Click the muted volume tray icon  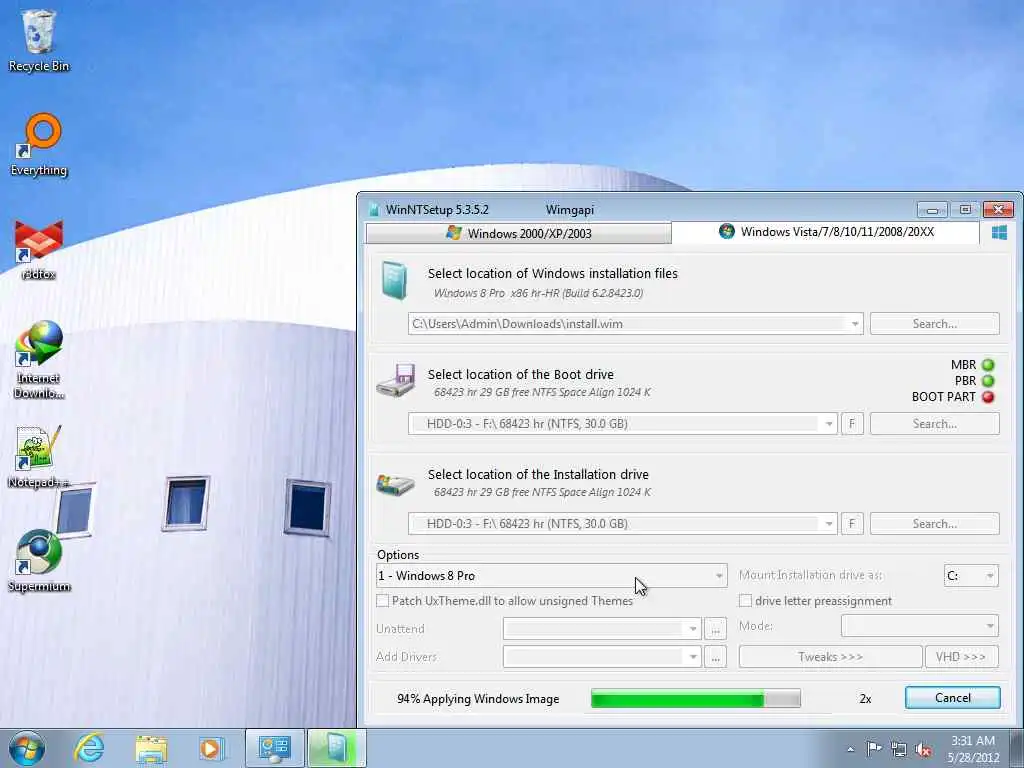tap(923, 750)
